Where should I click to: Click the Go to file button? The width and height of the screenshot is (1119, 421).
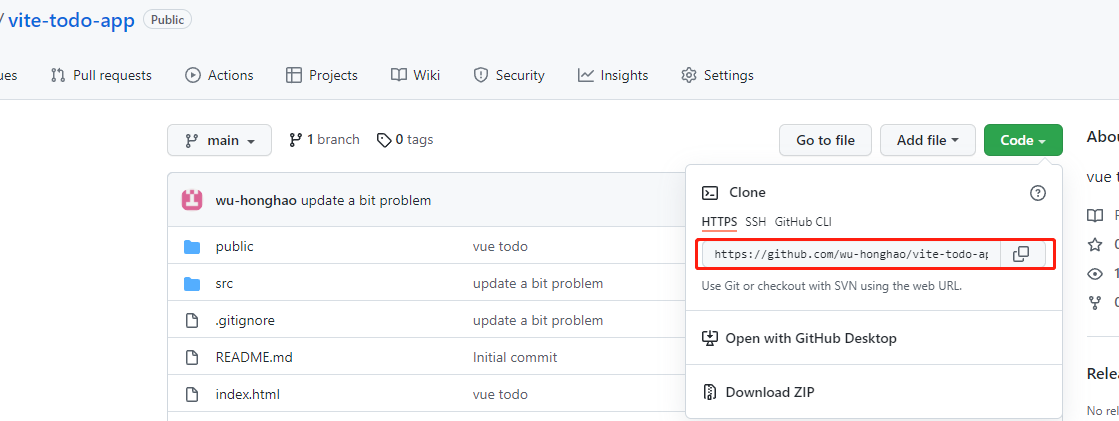825,141
